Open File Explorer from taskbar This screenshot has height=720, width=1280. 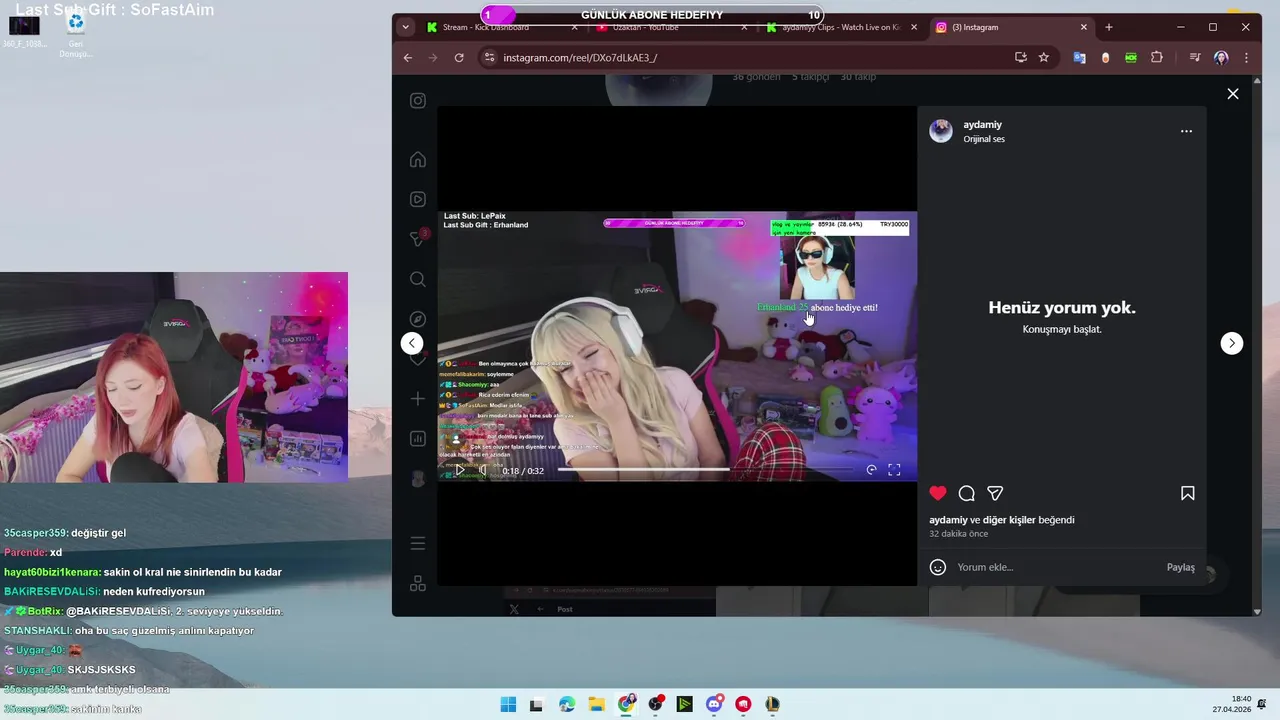tap(596, 704)
